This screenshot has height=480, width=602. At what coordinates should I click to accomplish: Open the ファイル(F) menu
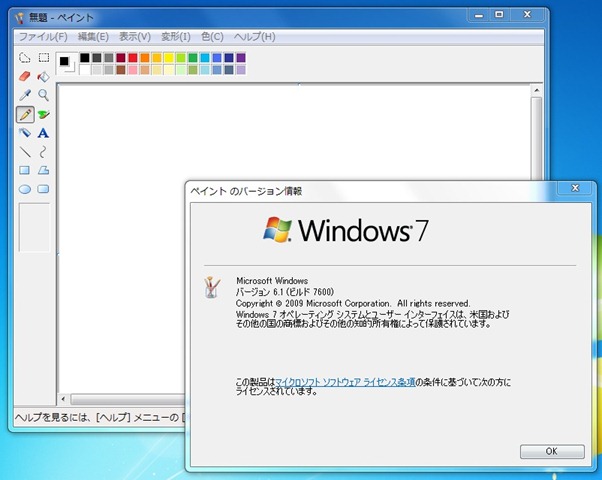(x=43, y=37)
